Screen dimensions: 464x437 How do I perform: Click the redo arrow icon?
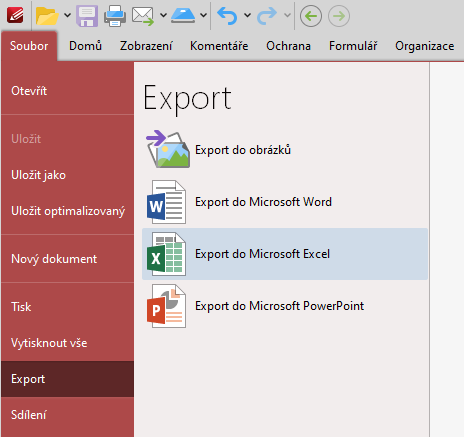point(267,16)
